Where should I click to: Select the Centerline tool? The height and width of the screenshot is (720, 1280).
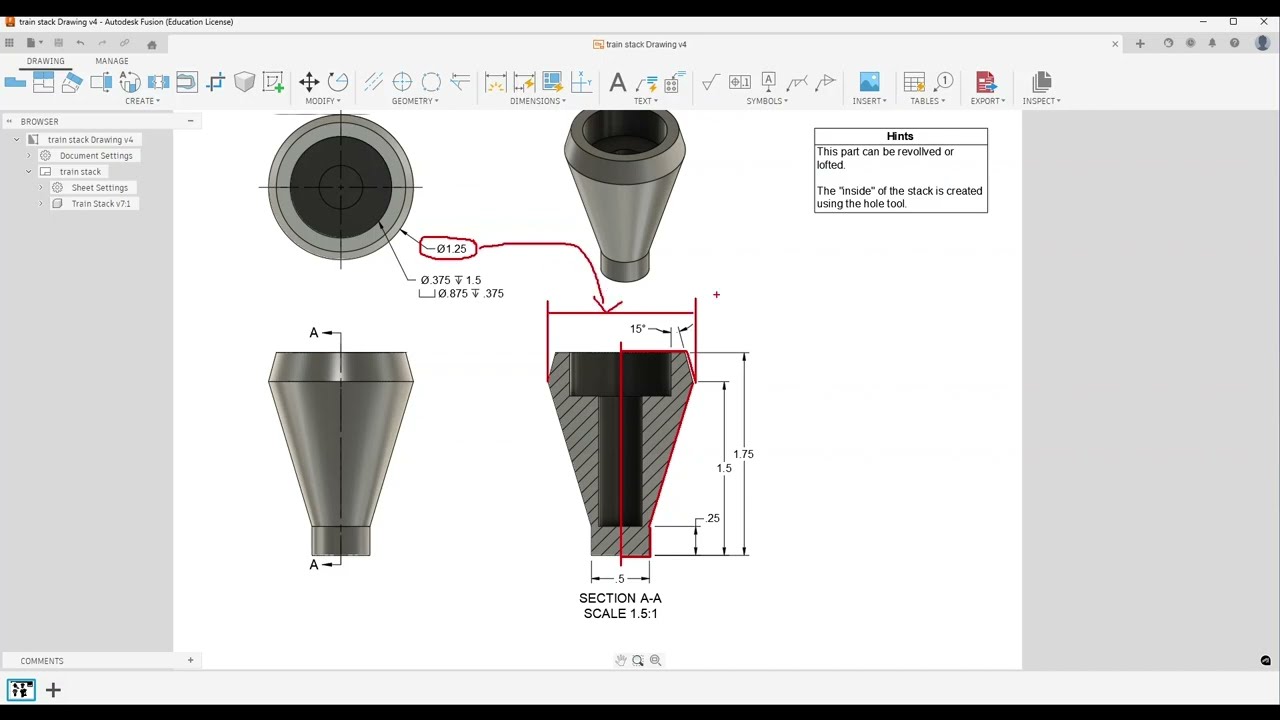373,82
